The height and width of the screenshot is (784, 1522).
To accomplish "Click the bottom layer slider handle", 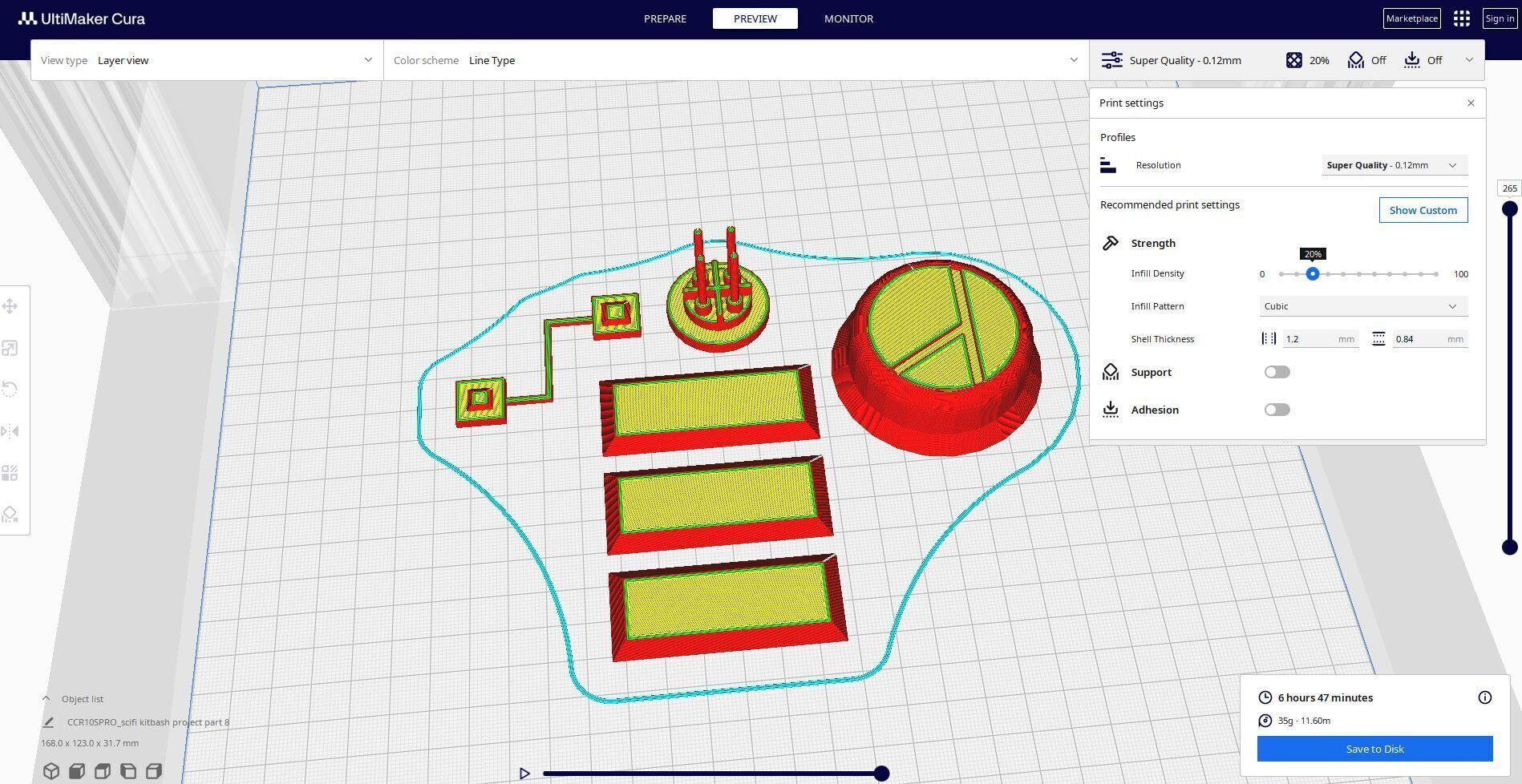I will (1510, 548).
